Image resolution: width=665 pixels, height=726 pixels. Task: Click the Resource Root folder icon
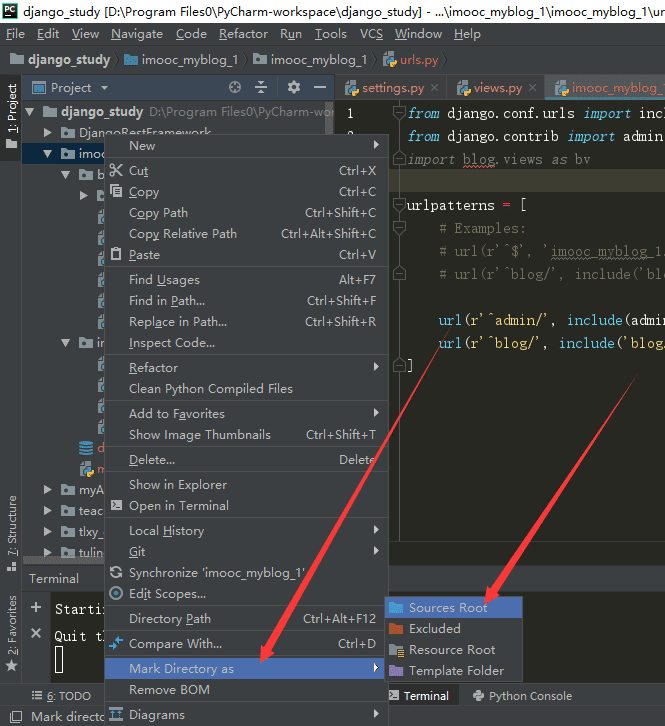[396, 650]
